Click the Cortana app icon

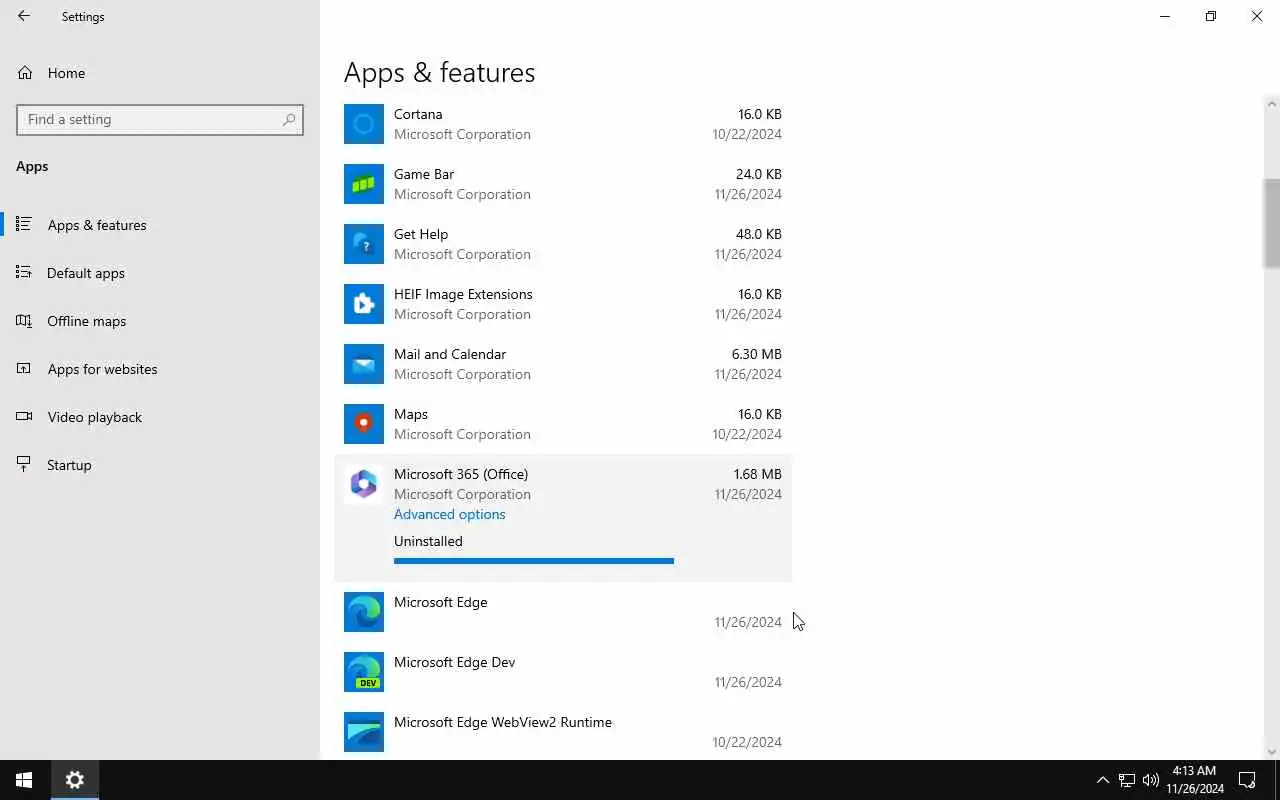click(x=364, y=124)
